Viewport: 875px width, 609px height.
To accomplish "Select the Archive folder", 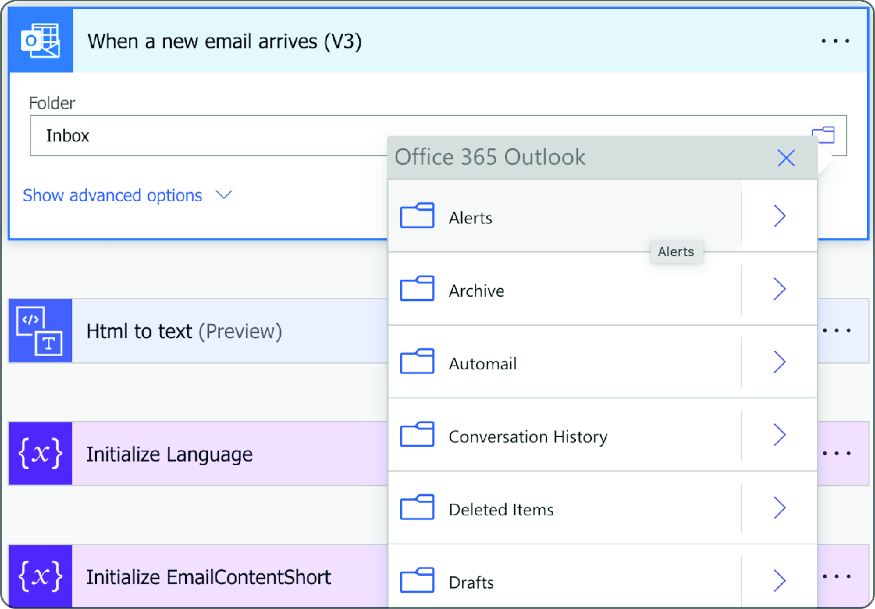I will [x=565, y=289].
